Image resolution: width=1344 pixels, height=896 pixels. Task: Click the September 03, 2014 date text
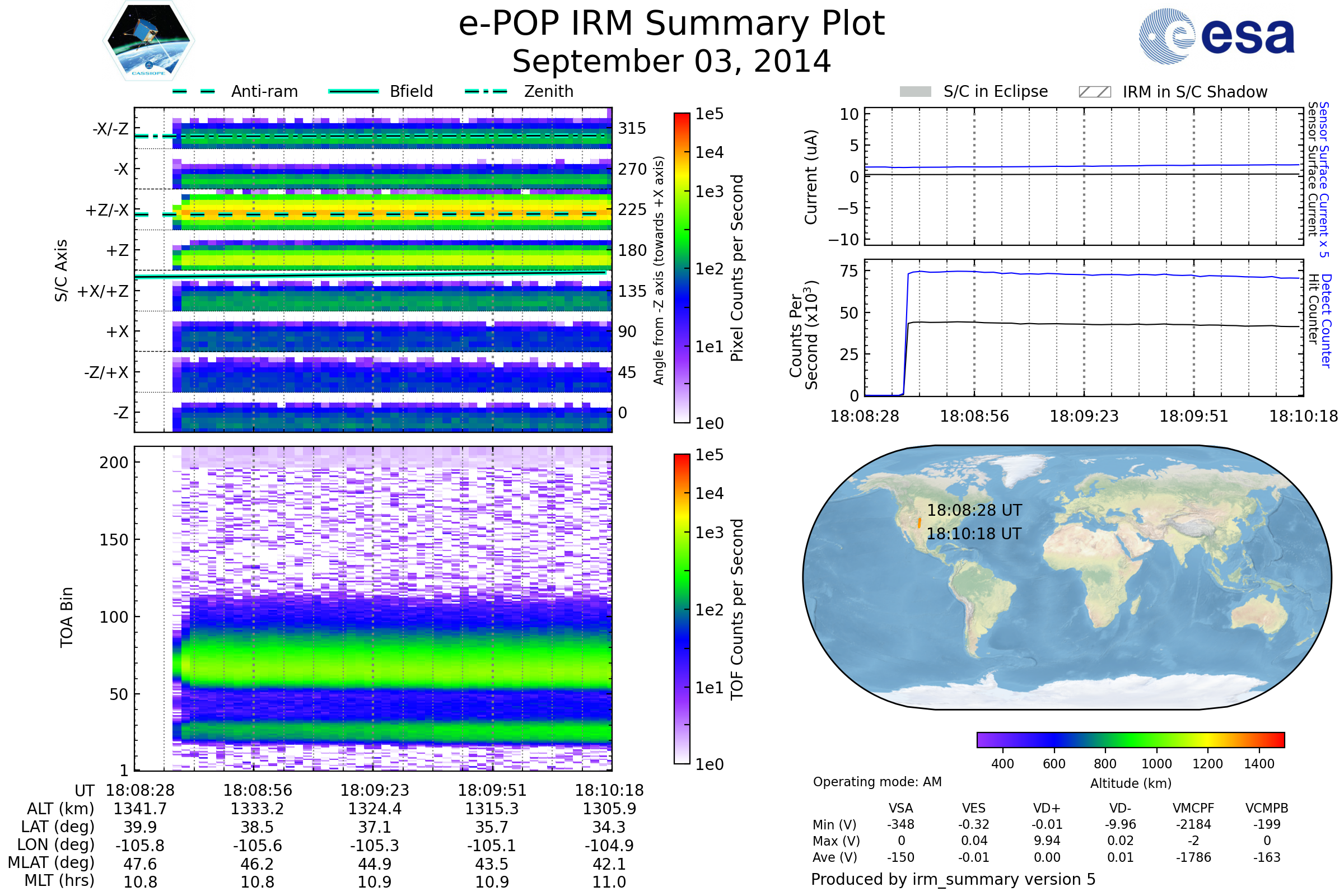pos(671,62)
